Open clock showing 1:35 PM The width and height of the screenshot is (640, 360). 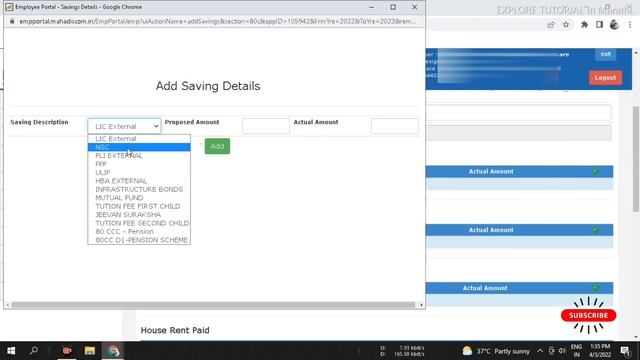pyautogui.click(x=600, y=351)
